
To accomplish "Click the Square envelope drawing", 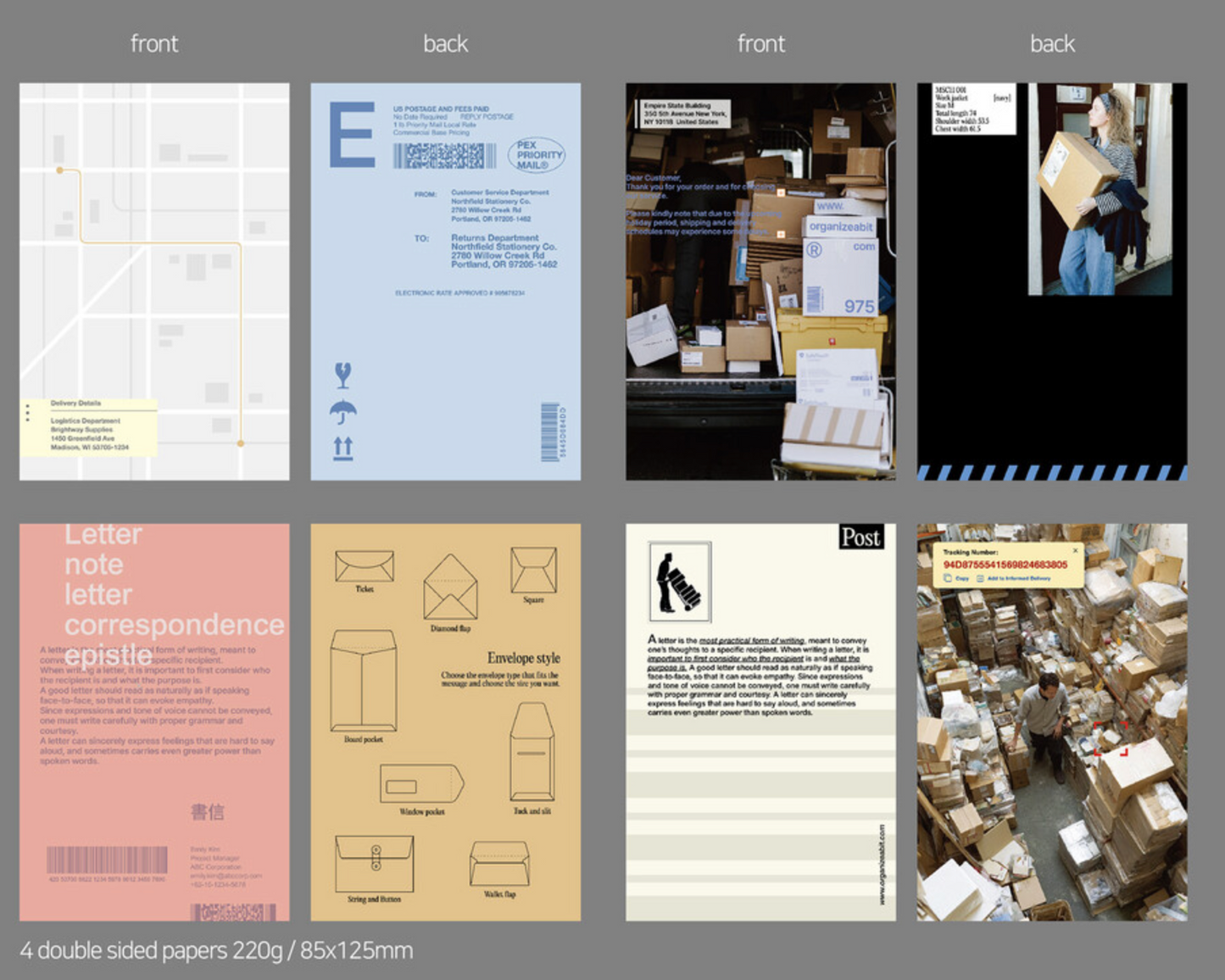I will [534, 570].
